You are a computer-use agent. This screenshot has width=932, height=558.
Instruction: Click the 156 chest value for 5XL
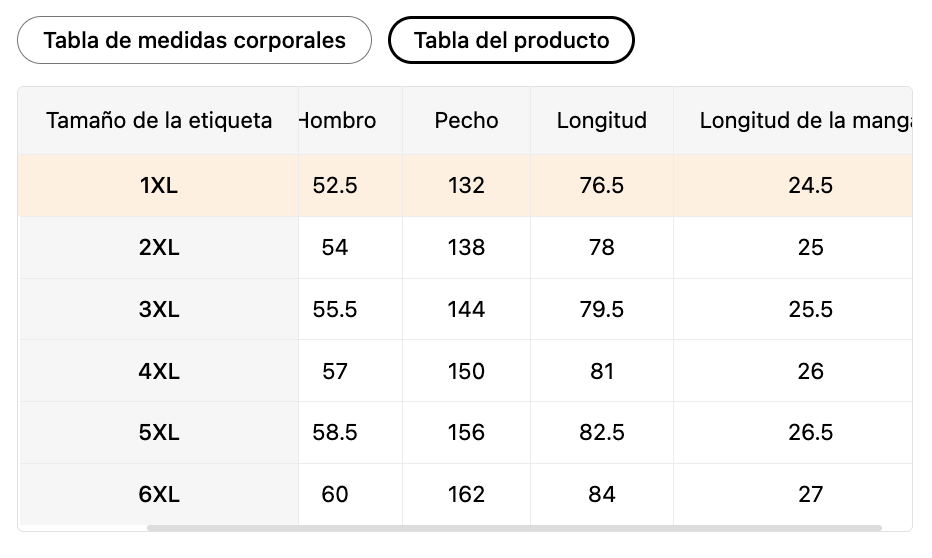466,432
